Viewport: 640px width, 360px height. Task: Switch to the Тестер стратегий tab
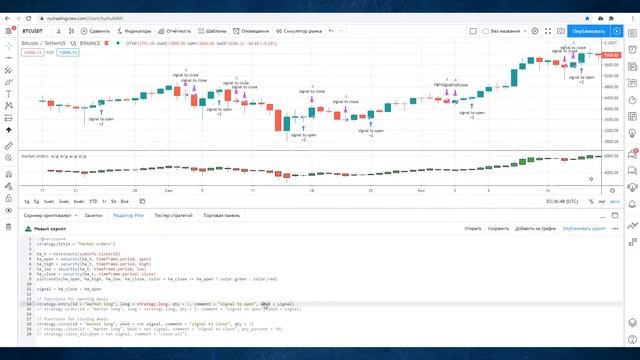click(173, 216)
